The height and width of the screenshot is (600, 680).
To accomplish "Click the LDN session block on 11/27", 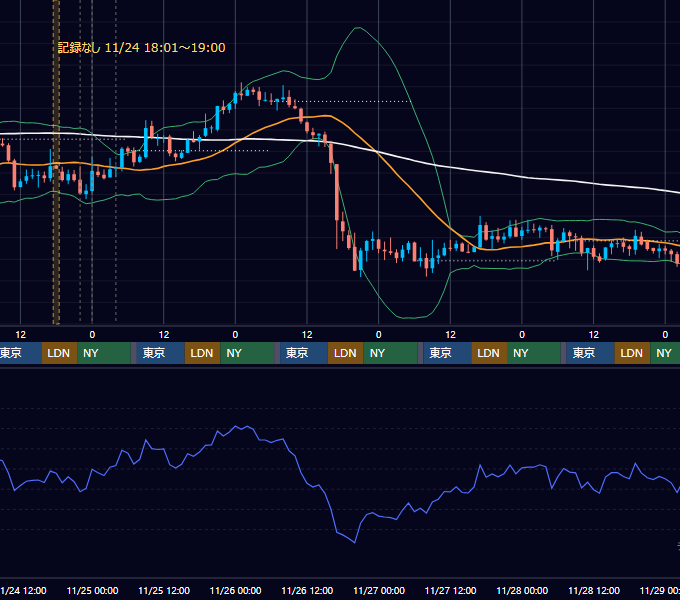I will tap(489, 353).
